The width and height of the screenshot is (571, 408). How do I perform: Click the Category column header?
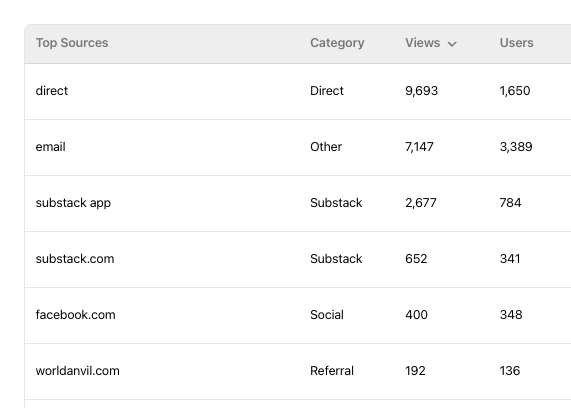[x=337, y=43]
